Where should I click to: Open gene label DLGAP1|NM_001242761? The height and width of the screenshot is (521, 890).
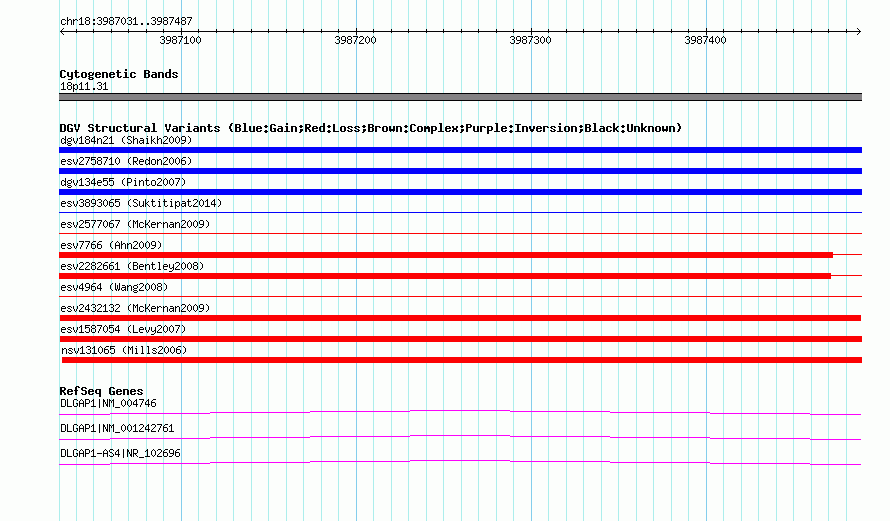tap(117, 428)
